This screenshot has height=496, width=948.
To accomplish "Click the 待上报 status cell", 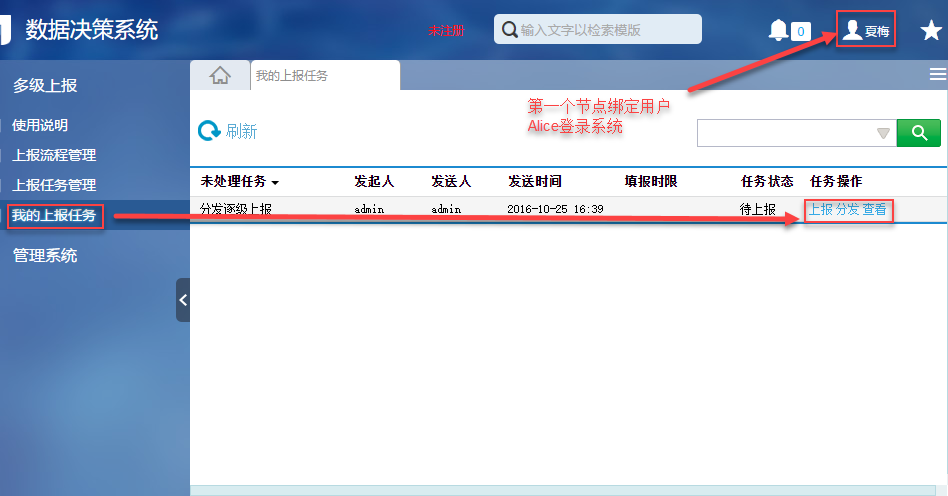I will coord(758,209).
